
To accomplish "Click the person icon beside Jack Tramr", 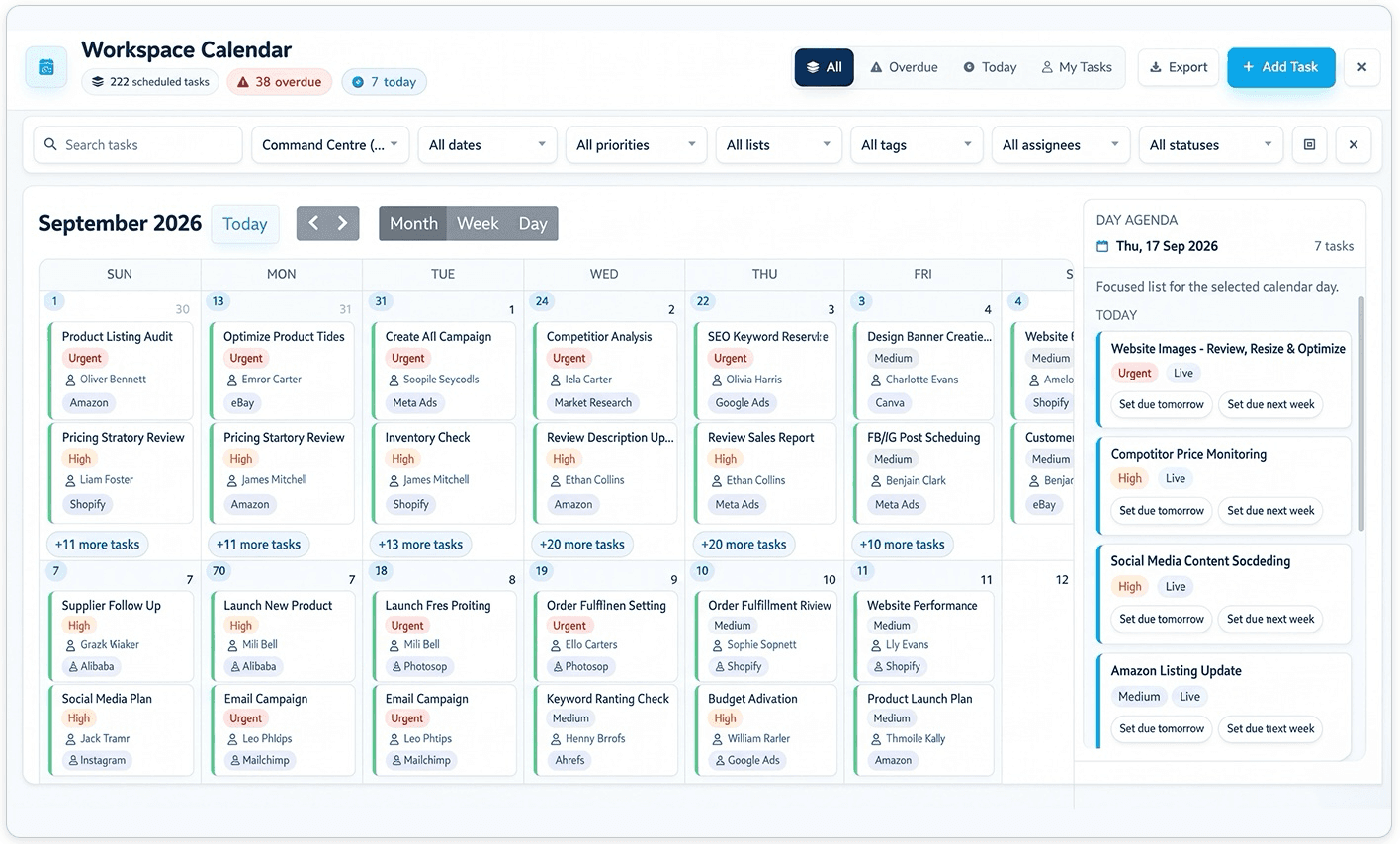I will 70,739.
